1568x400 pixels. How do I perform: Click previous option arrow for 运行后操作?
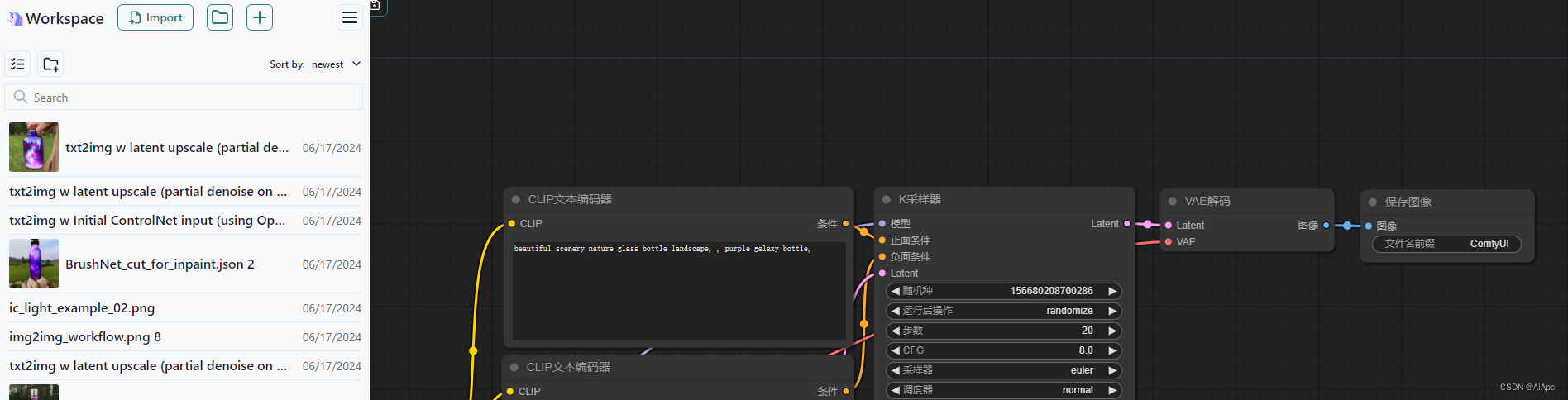pos(895,311)
